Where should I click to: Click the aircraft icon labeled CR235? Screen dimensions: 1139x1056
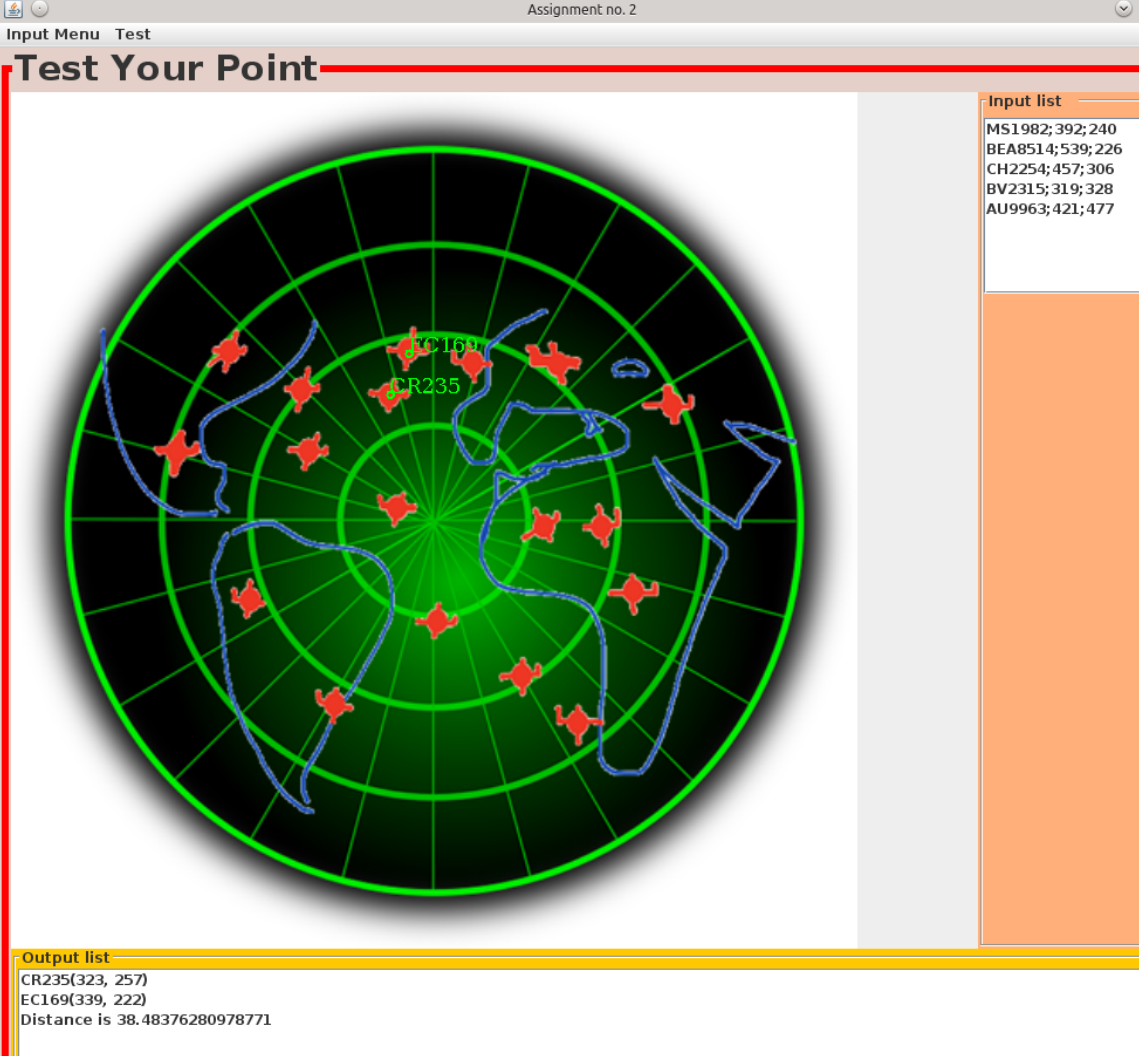pyautogui.click(x=390, y=396)
